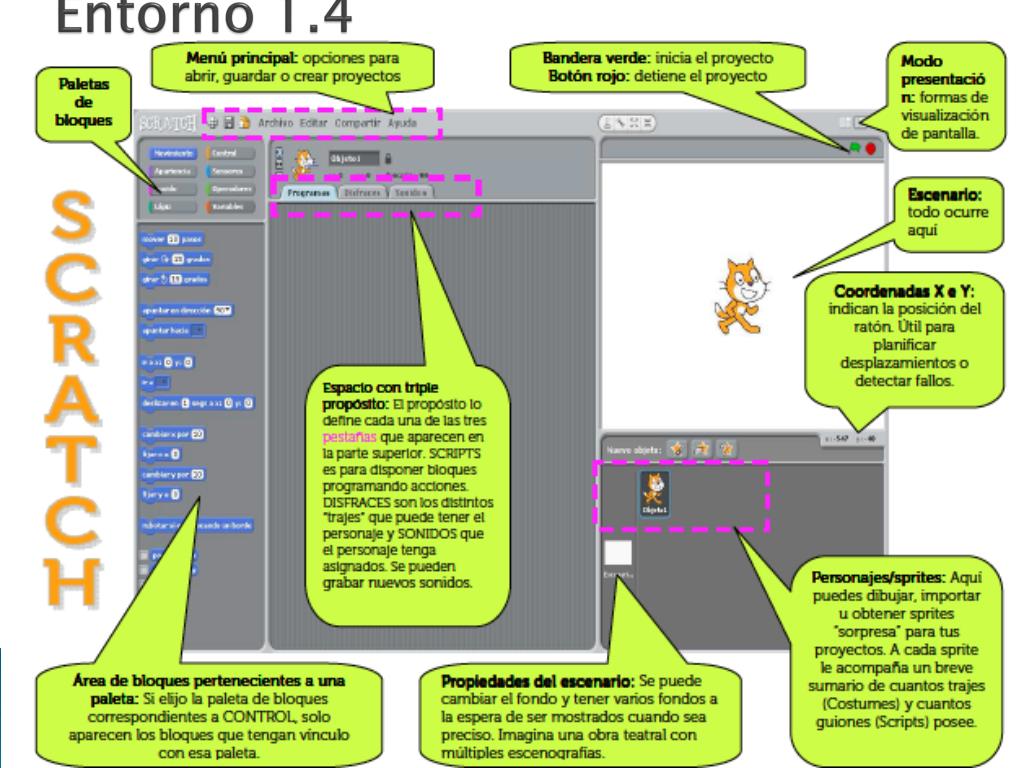Select the Operadores block palette
Image resolution: width=1024 pixels, height=768 pixels.
pyautogui.click(x=230, y=189)
